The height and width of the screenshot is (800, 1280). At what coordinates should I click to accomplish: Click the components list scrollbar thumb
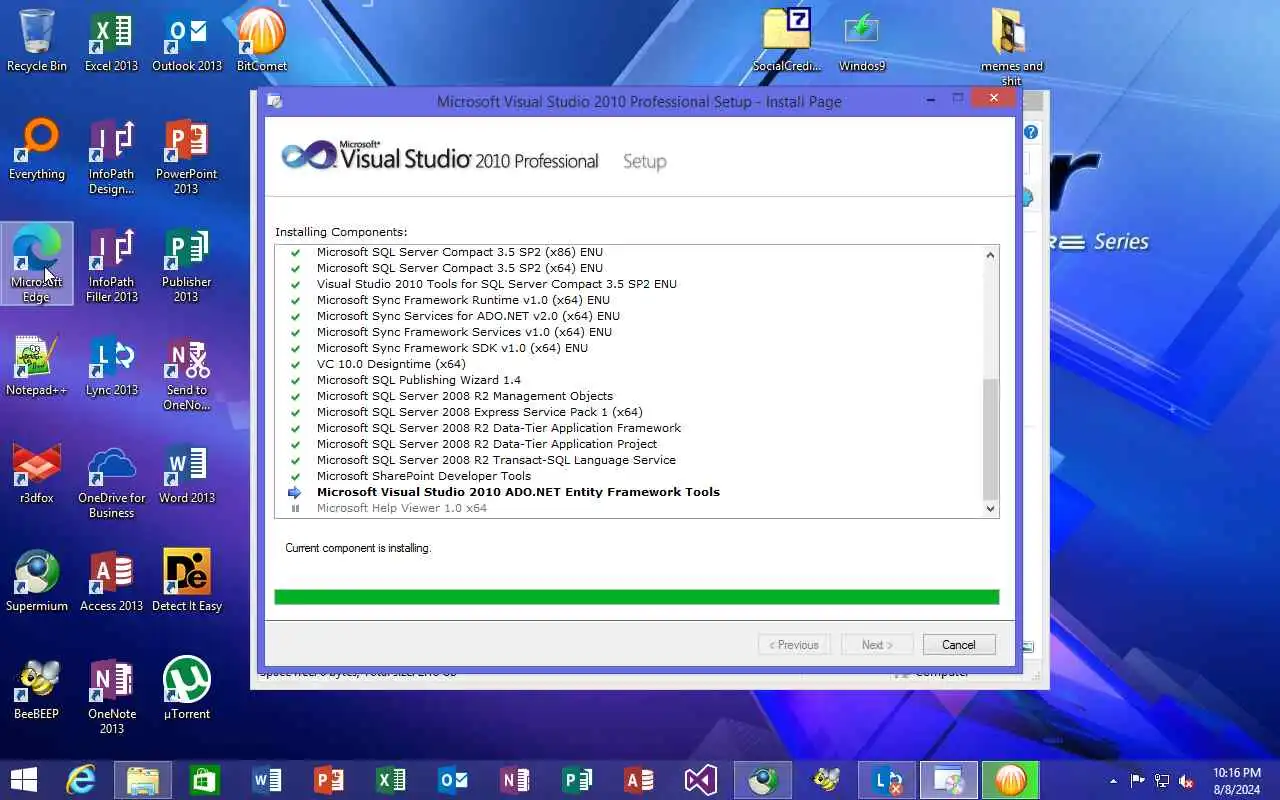pyautogui.click(x=990, y=440)
